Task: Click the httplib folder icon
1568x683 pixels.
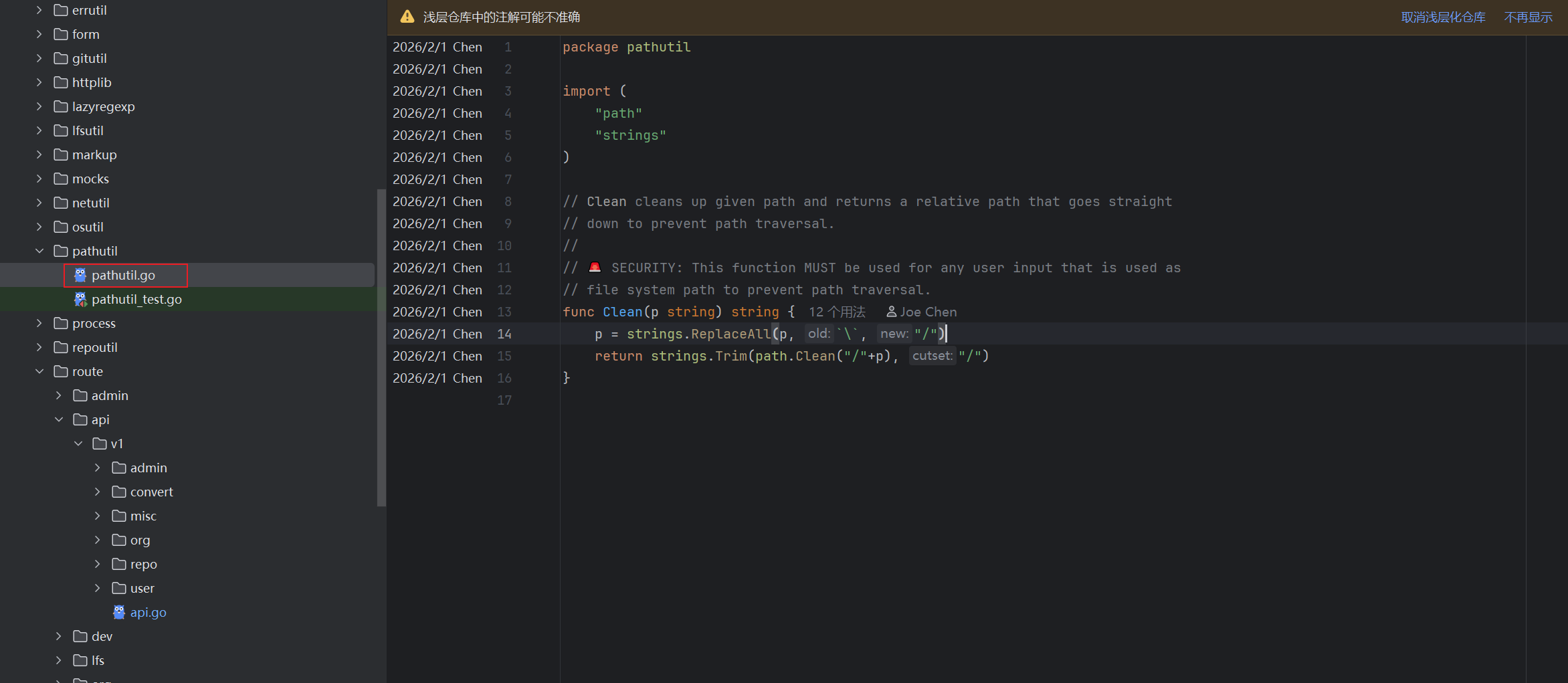Action: coord(61,82)
